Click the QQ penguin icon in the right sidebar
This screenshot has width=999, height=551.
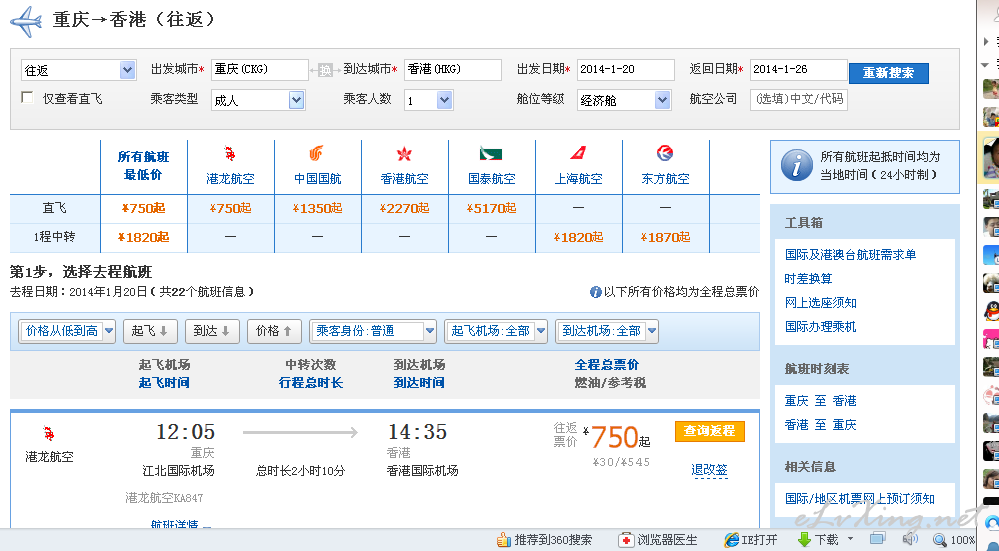click(x=991, y=311)
